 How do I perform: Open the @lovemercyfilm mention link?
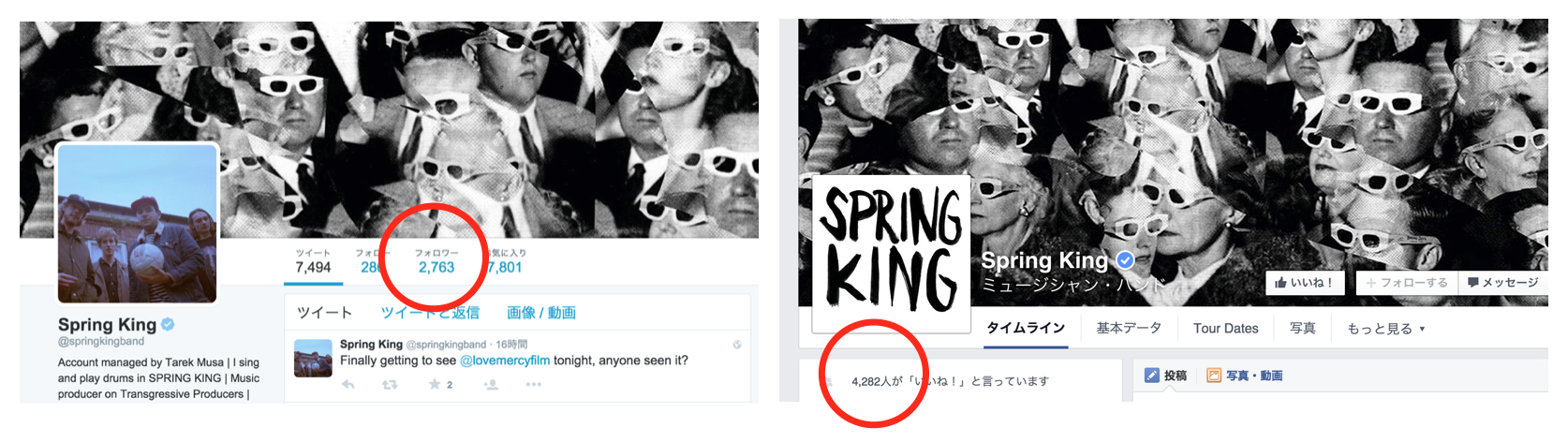(505, 361)
